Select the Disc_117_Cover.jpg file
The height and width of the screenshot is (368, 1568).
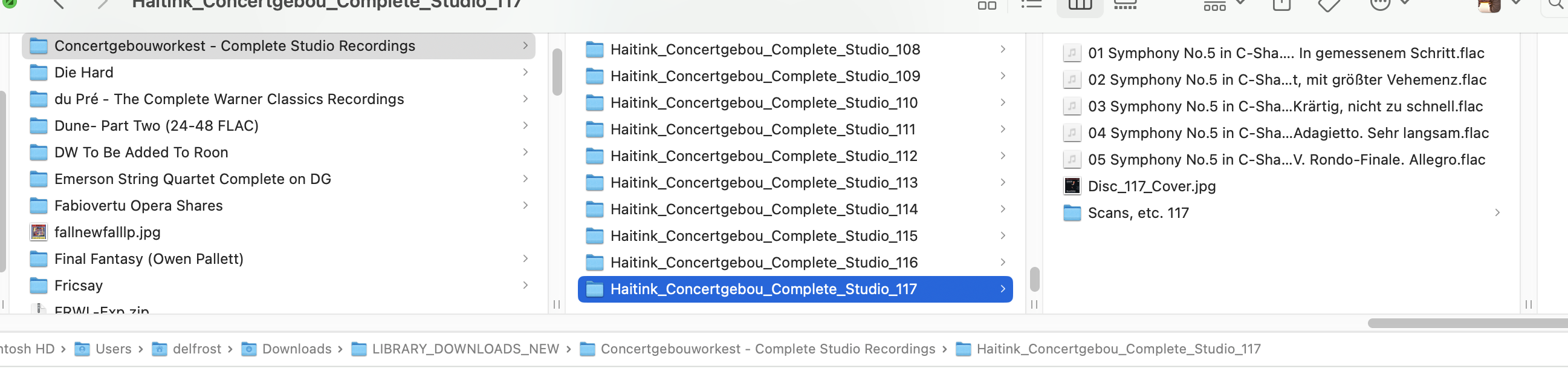[1151, 186]
